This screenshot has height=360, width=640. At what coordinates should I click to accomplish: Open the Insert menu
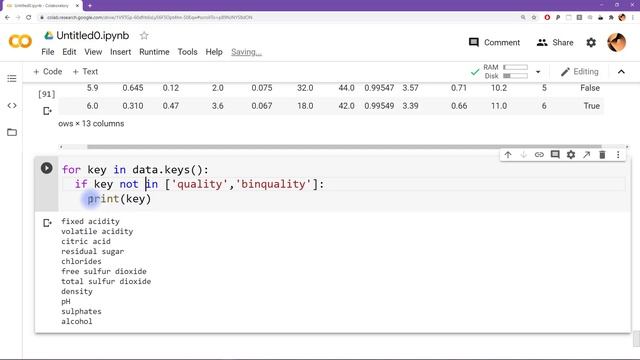(120, 52)
